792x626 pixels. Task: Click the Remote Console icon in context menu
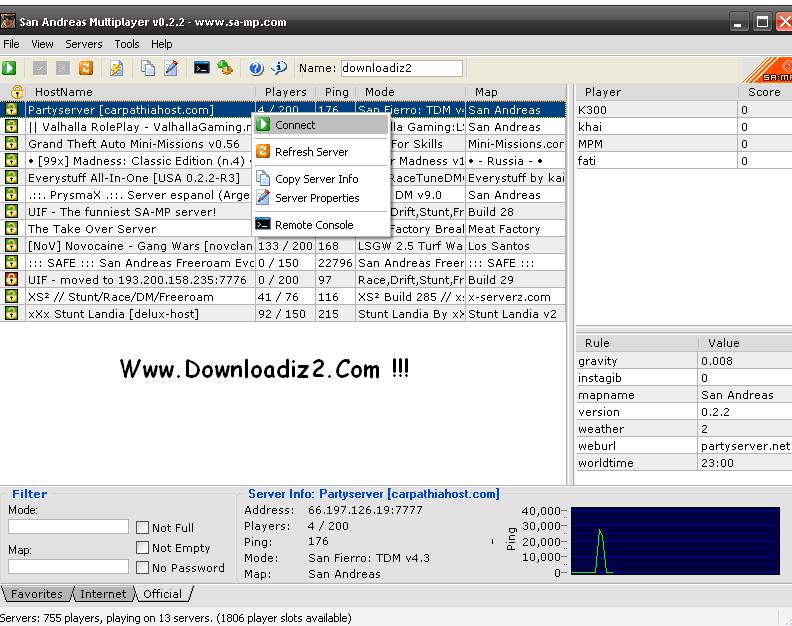pos(263,224)
